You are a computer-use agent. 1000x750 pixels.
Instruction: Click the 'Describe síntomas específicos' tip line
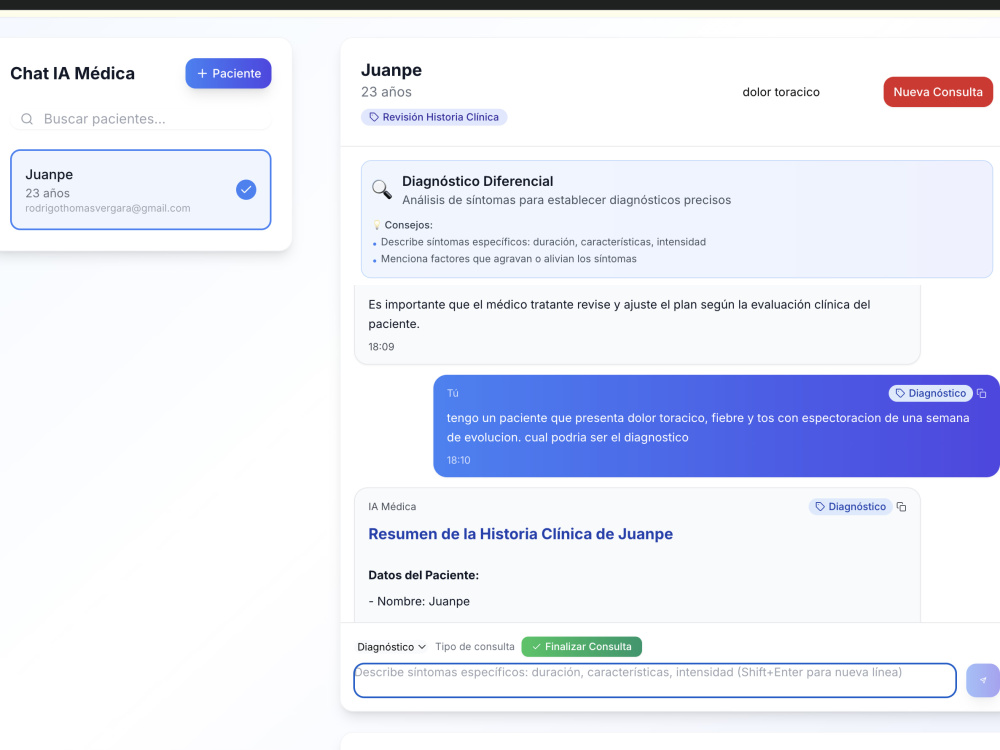(x=543, y=242)
